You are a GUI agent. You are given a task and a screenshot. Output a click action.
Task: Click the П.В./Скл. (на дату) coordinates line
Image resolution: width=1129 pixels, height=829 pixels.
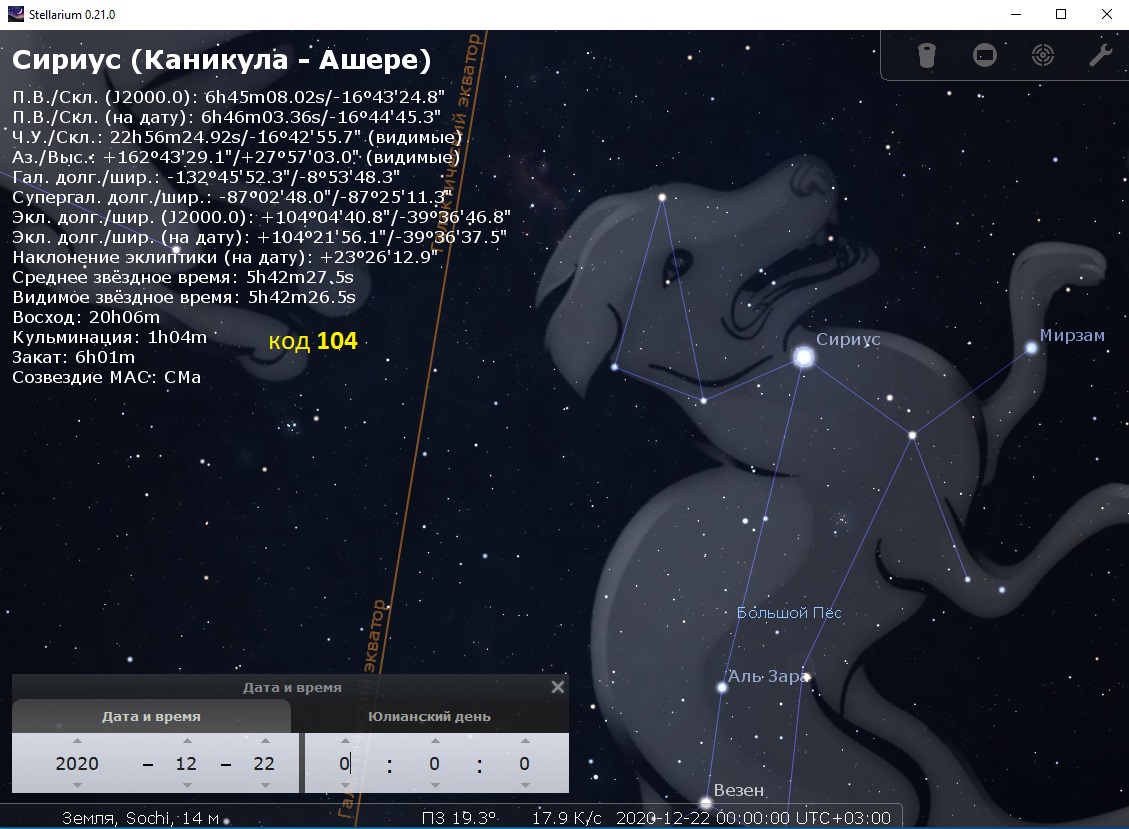227,117
